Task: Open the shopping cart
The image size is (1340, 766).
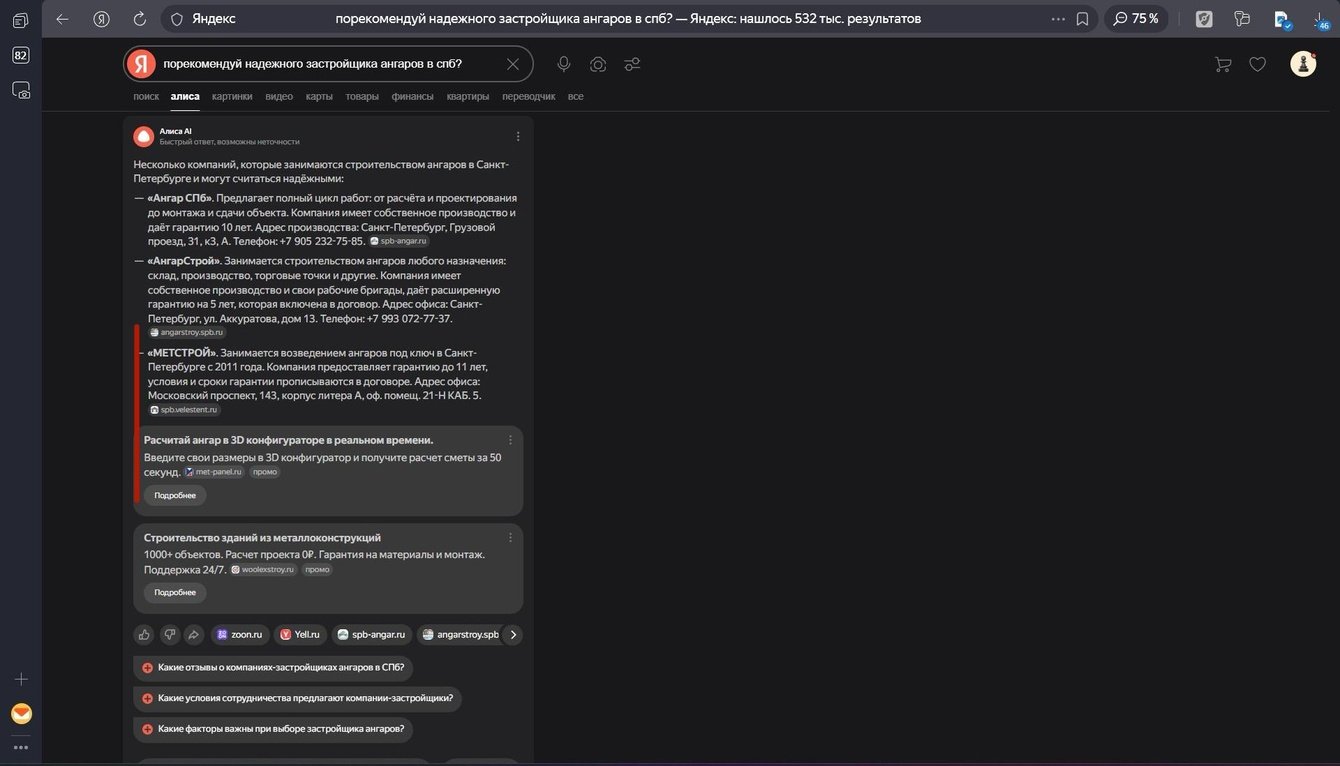Action: [1222, 64]
